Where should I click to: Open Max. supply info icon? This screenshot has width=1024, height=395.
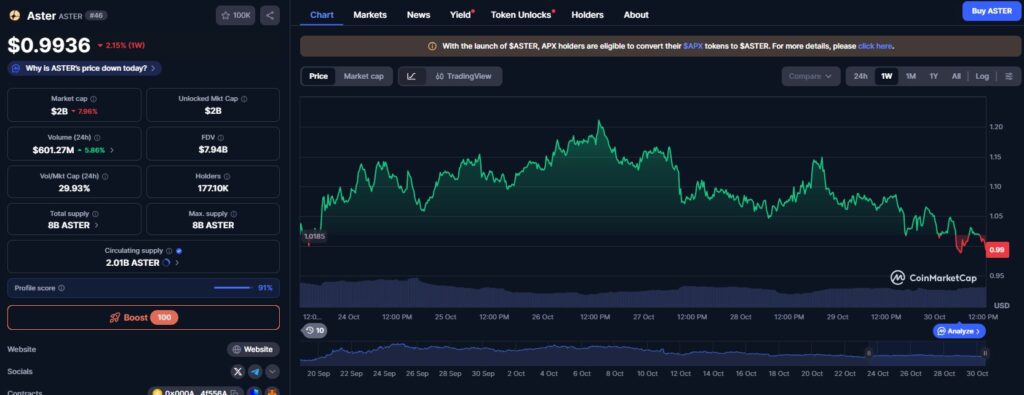coord(234,214)
